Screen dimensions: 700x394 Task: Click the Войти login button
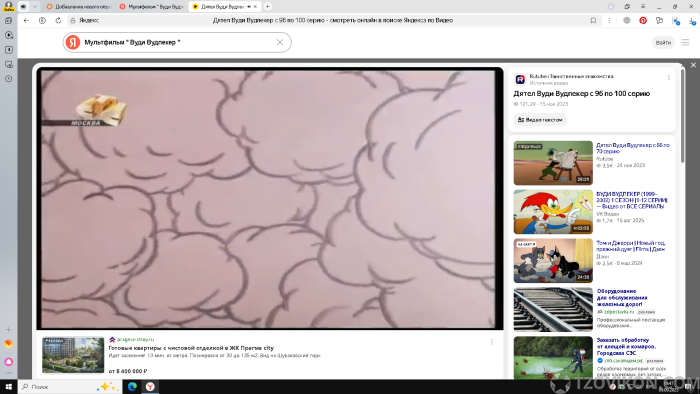coord(663,42)
